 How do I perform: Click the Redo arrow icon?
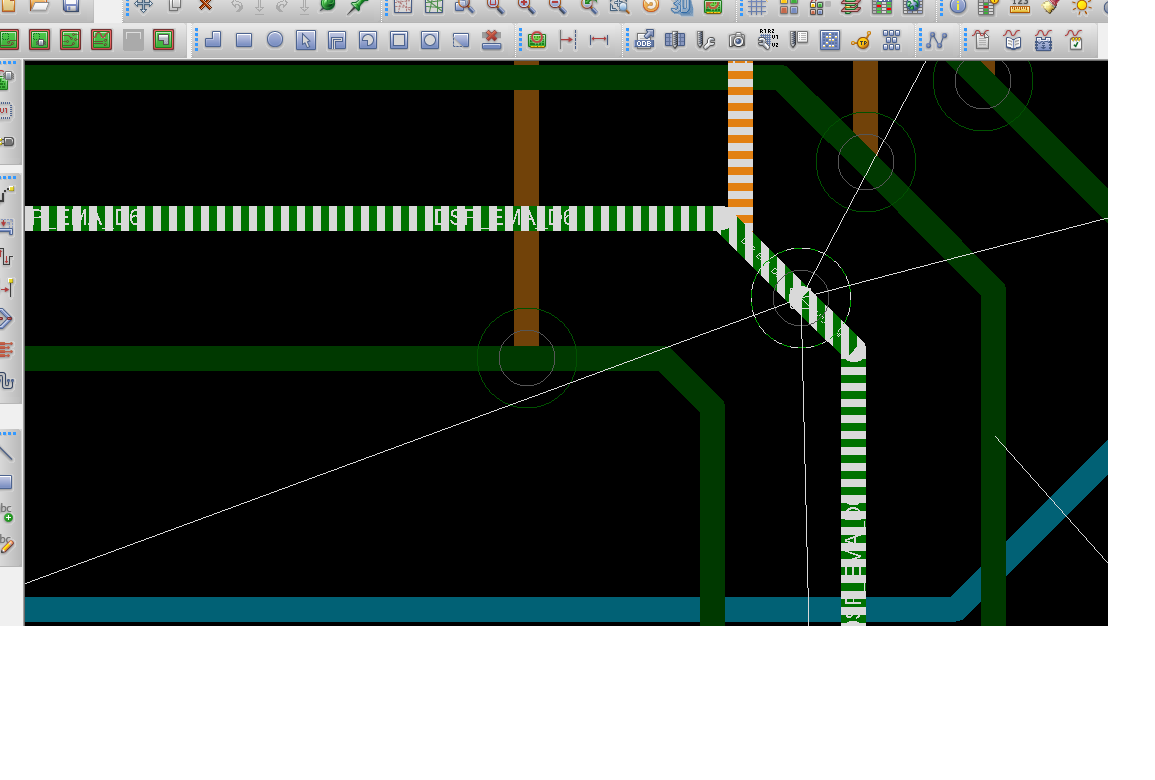click(x=282, y=7)
